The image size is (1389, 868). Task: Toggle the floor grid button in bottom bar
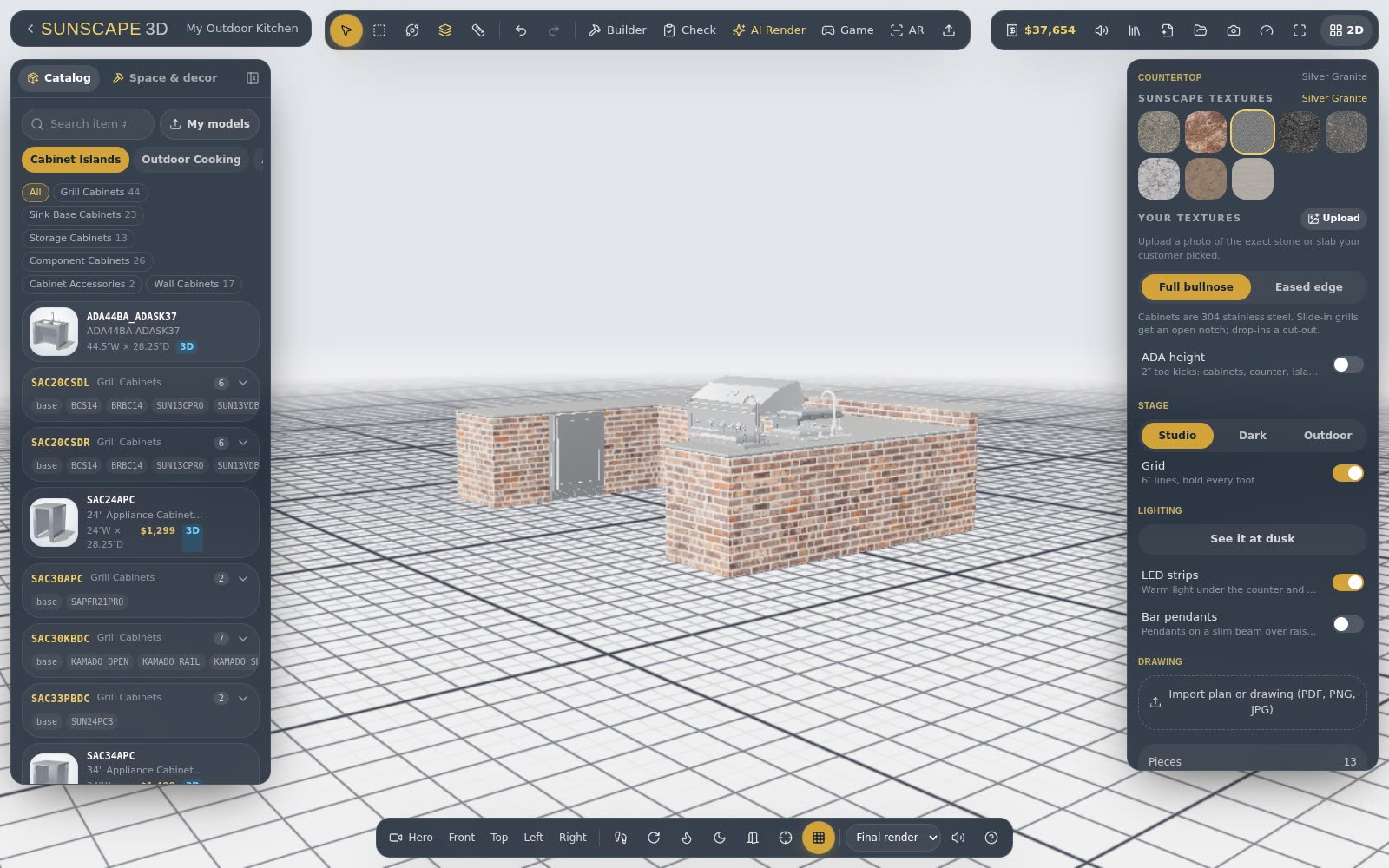[819, 838]
